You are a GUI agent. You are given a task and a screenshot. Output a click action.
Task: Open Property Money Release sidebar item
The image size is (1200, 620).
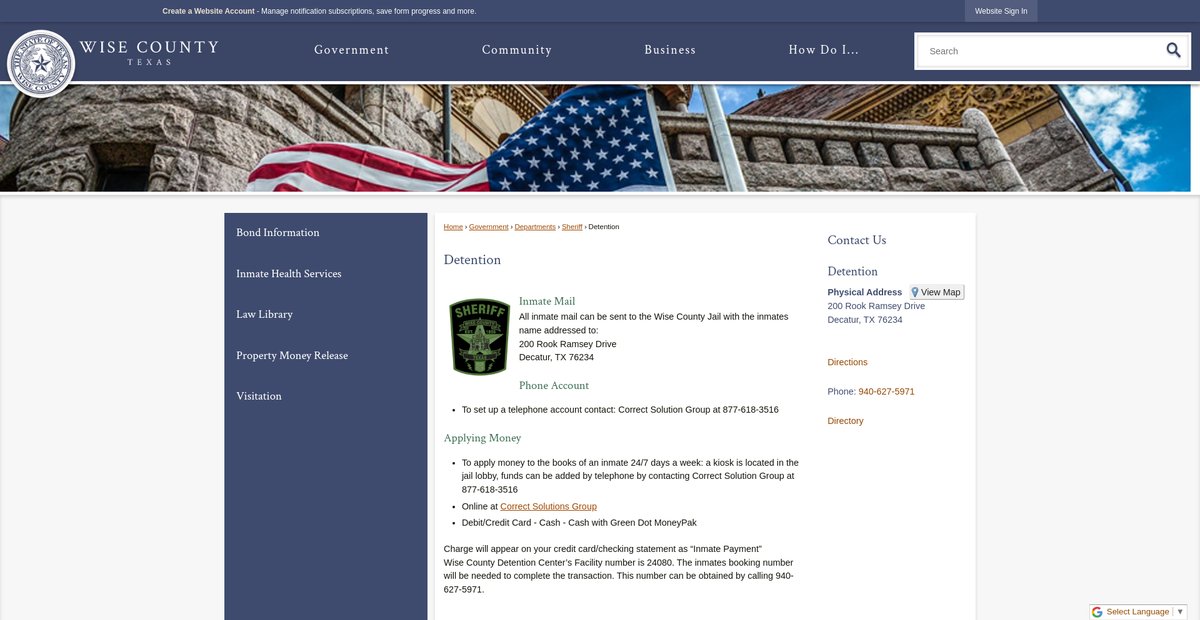[292, 356]
